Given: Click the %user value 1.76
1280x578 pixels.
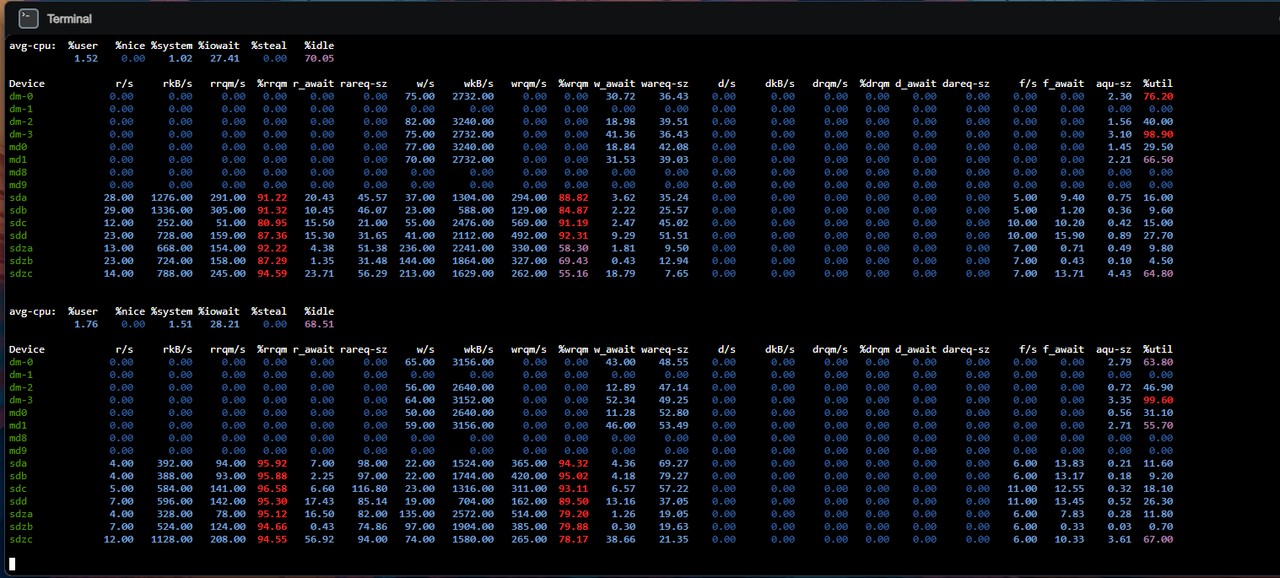Looking at the screenshot, I should pyautogui.click(x=86, y=324).
